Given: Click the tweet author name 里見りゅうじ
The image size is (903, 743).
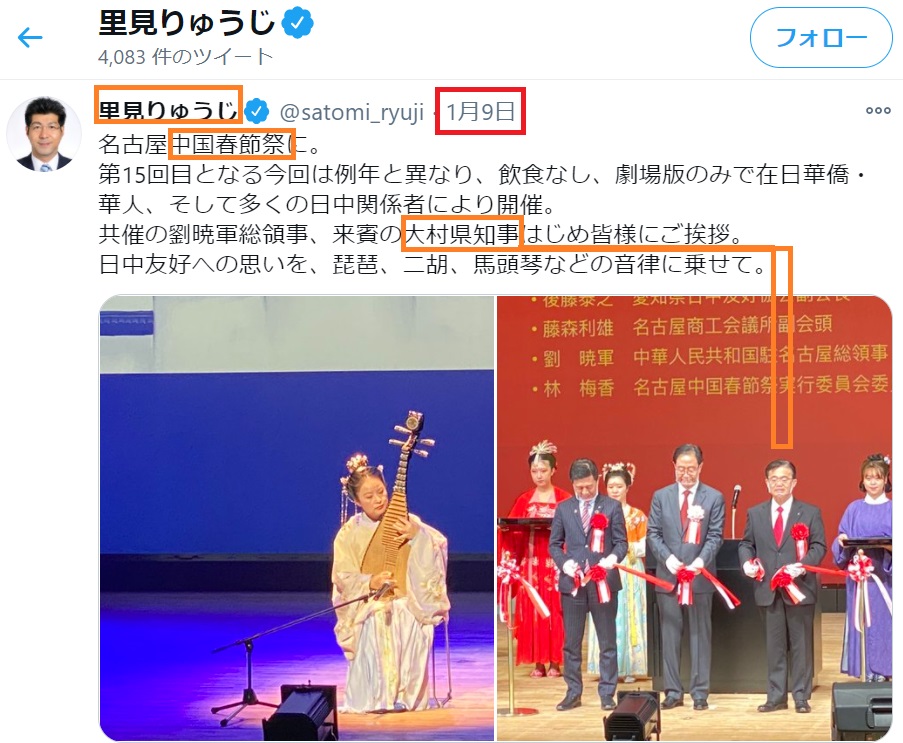Looking at the screenshot, I should click(x=168, y=111).
